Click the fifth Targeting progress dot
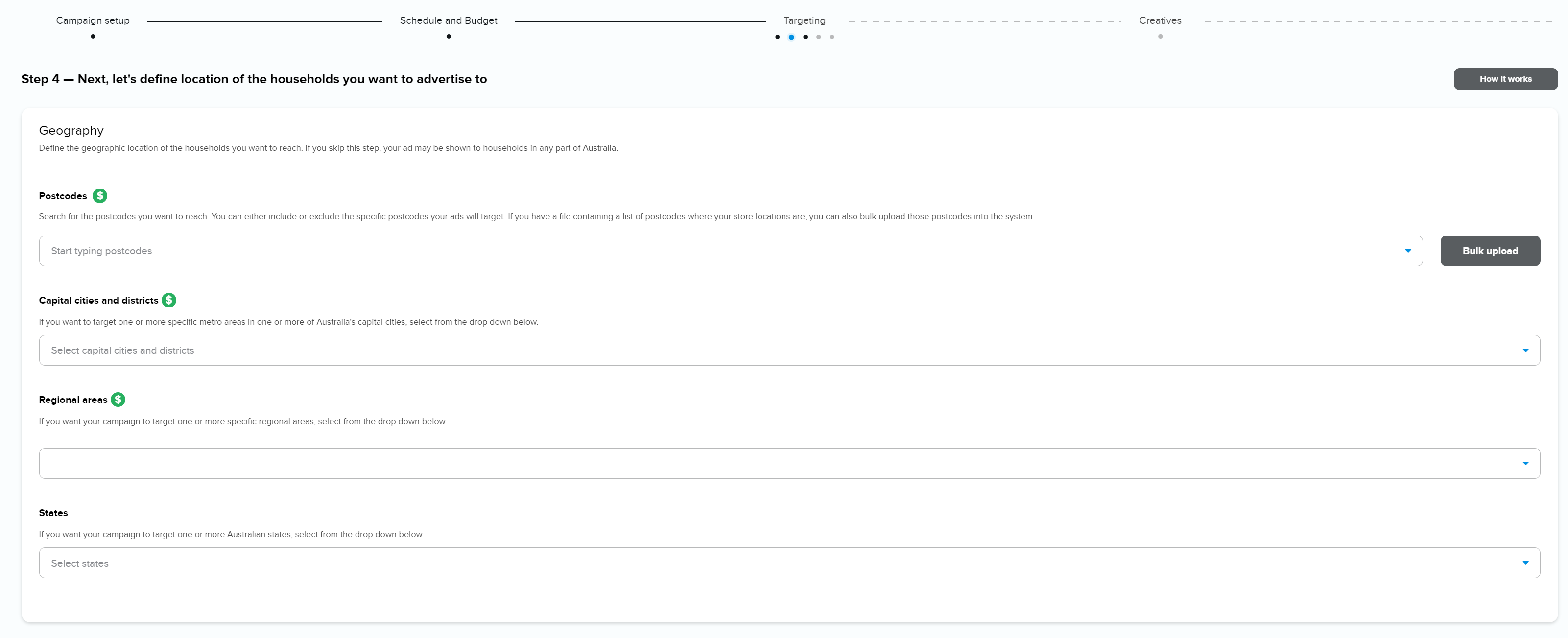 pyautogui.click(x=832, y=37)
